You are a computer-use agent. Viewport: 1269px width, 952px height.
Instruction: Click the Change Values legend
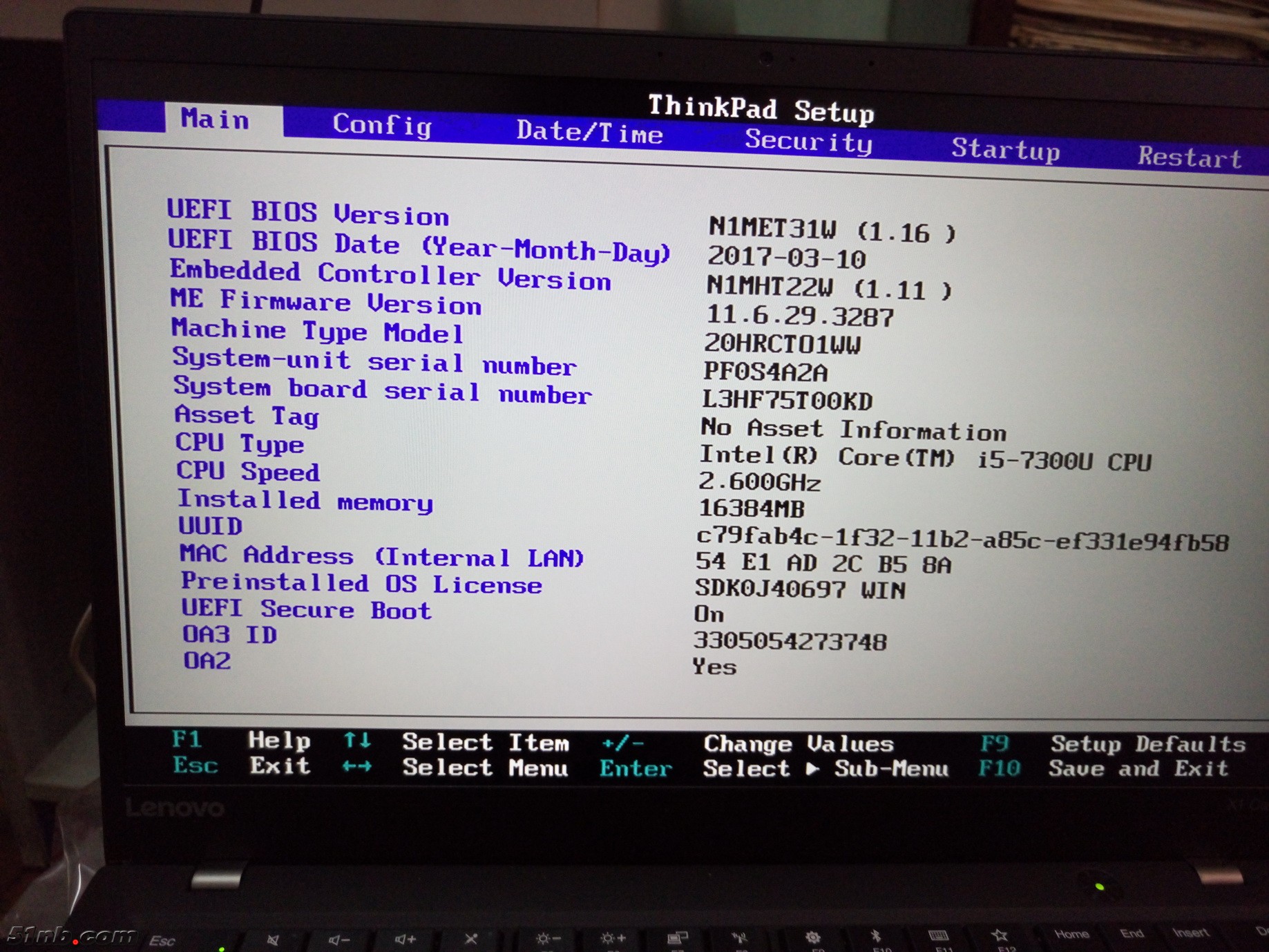click(x=799, y=744)
